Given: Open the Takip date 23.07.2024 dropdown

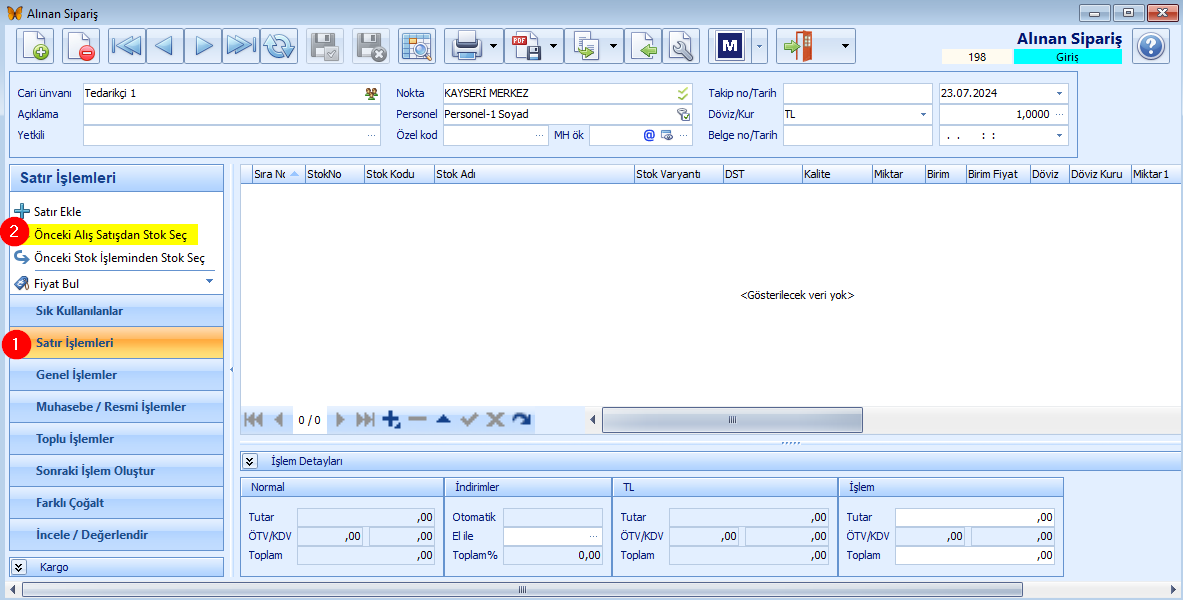Looking at the screenshot, I should coord(1059,94).
